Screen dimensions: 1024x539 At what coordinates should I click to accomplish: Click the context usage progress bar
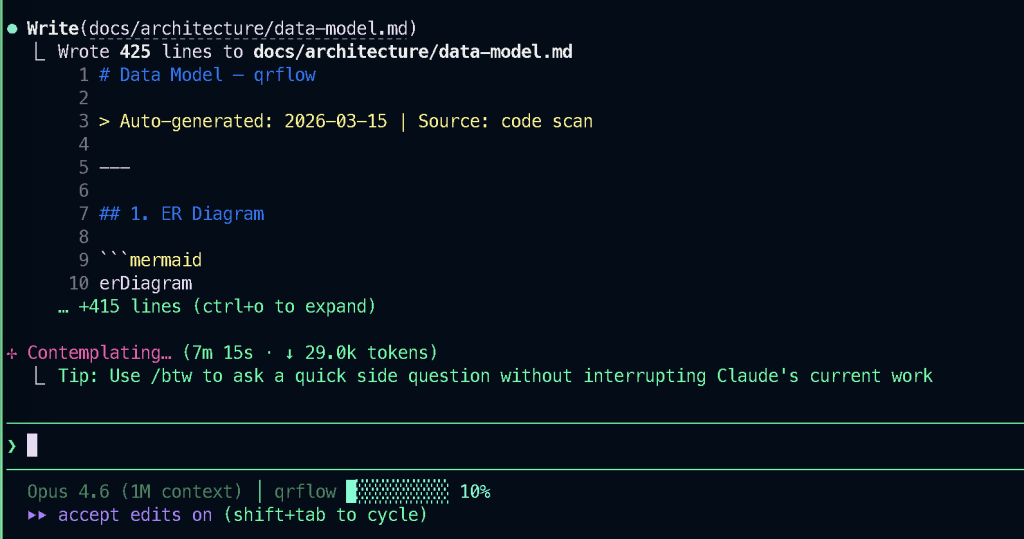click(x=398, y=492)
